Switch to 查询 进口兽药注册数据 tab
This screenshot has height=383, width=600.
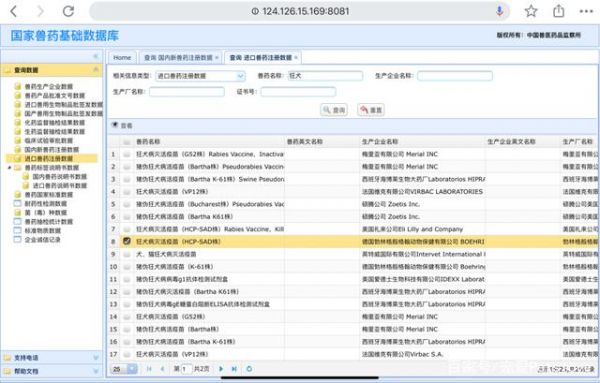pyautogui.click(x=261, y=57)
